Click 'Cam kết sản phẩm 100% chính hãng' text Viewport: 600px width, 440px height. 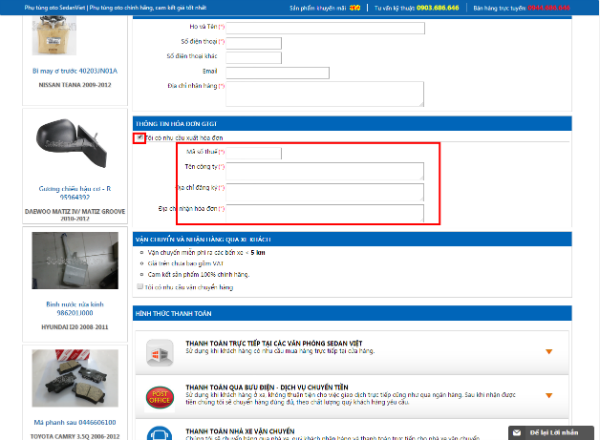pyautogui.click(x=198, y=274)
